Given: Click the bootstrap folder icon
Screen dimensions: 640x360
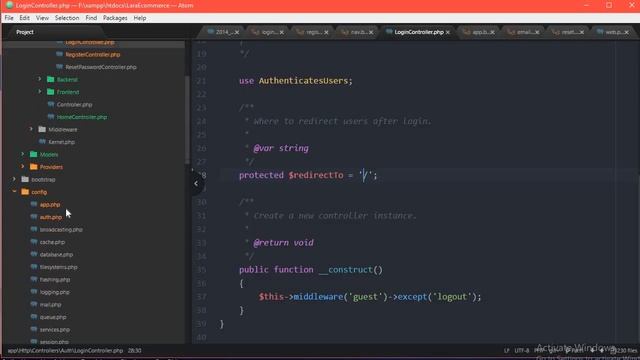Looking at the screenshot, I should (x=25, y=179).
